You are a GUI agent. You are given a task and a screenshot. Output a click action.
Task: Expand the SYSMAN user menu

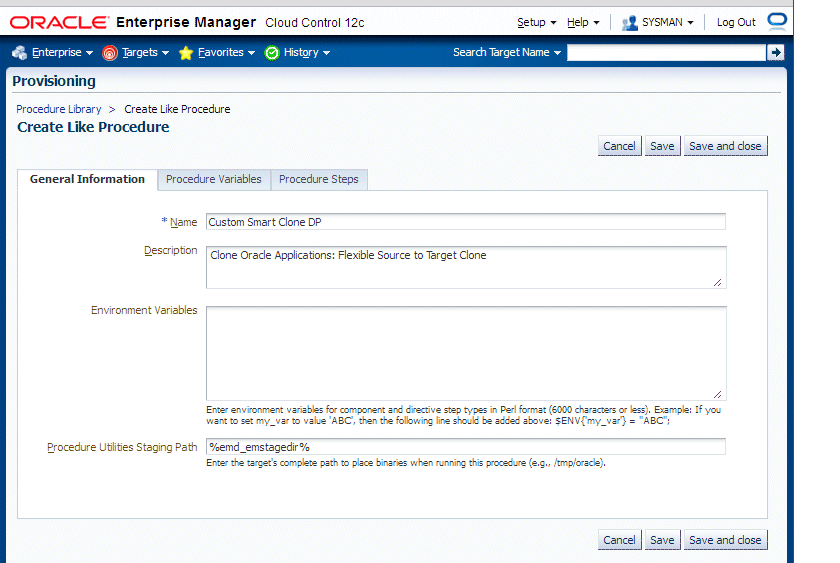(668, 22)
